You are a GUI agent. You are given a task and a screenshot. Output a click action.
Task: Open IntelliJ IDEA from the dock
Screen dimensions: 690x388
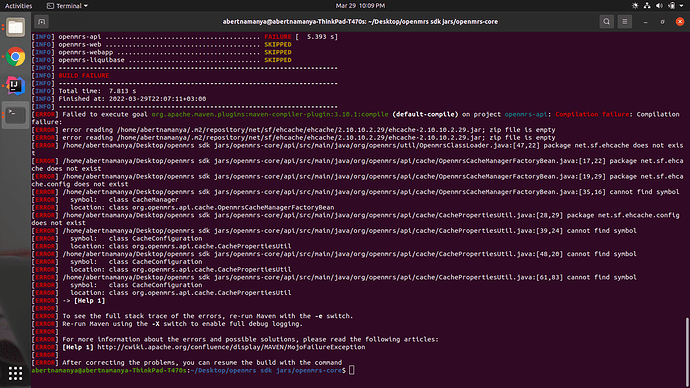click(15, 86)
